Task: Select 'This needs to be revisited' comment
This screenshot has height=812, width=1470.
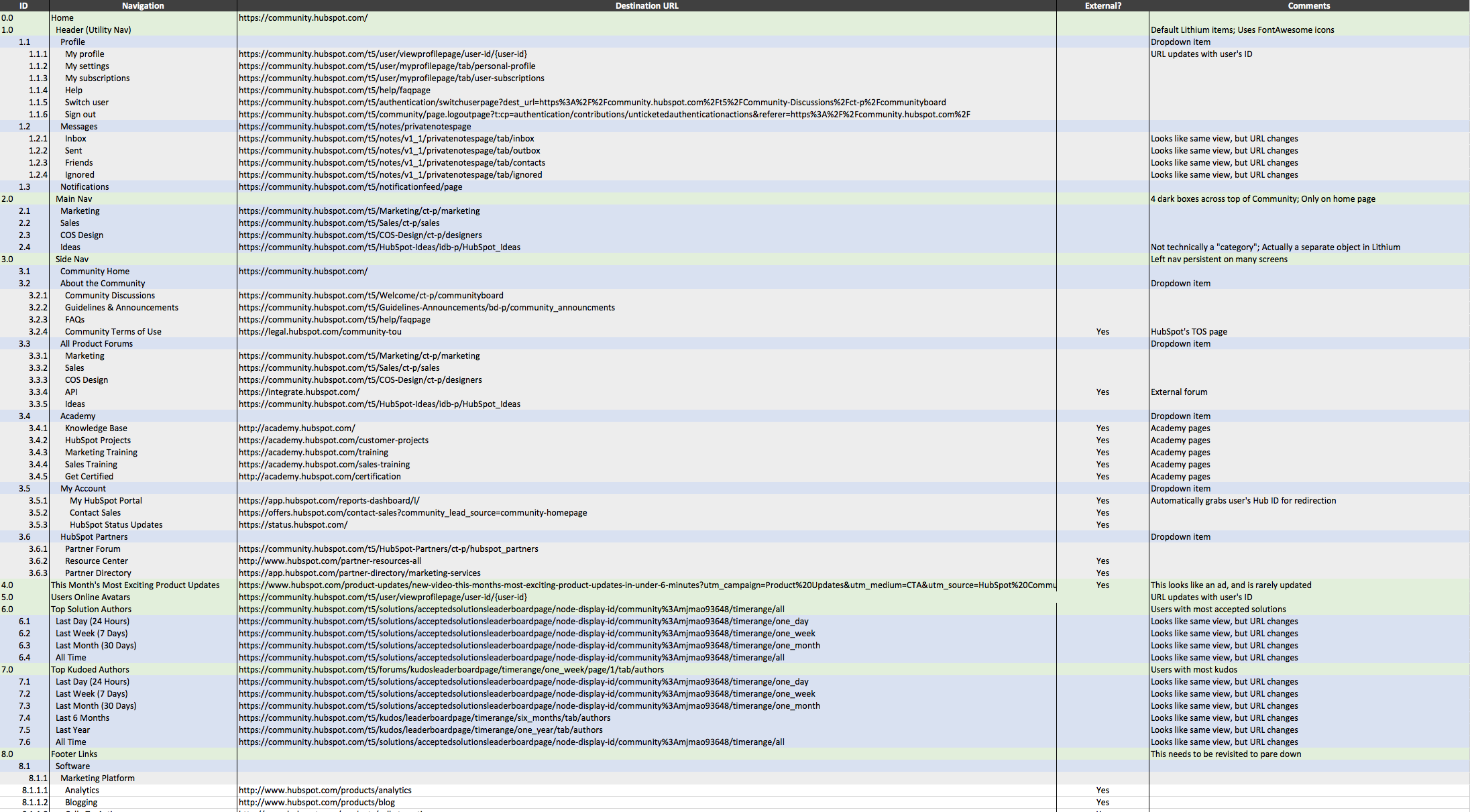Action: click(x=1226, y=754)
